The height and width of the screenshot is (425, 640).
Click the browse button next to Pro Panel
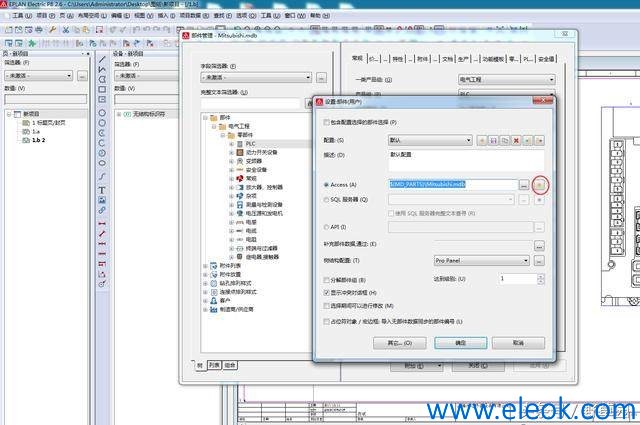coord(539,260)
